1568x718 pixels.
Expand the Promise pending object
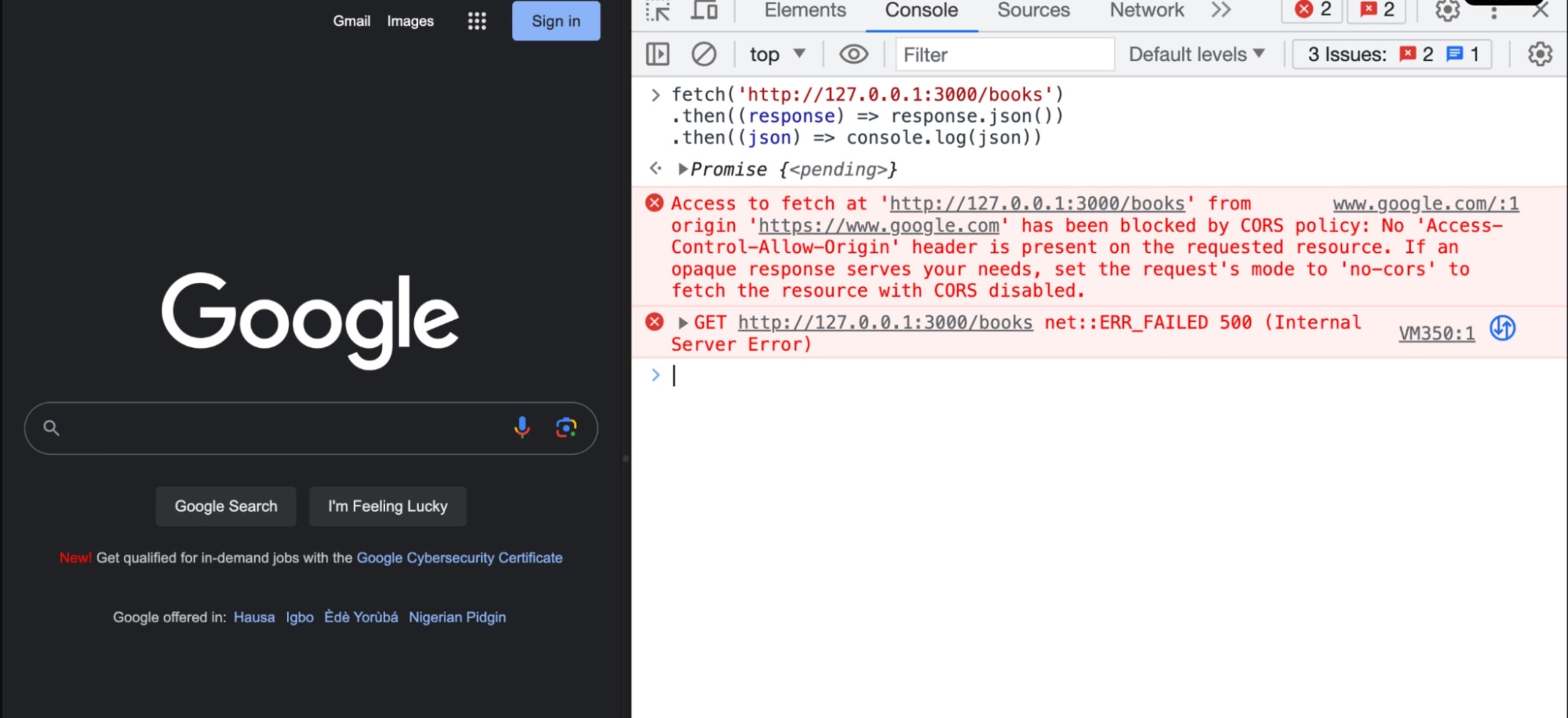click(x=683, y=169)
